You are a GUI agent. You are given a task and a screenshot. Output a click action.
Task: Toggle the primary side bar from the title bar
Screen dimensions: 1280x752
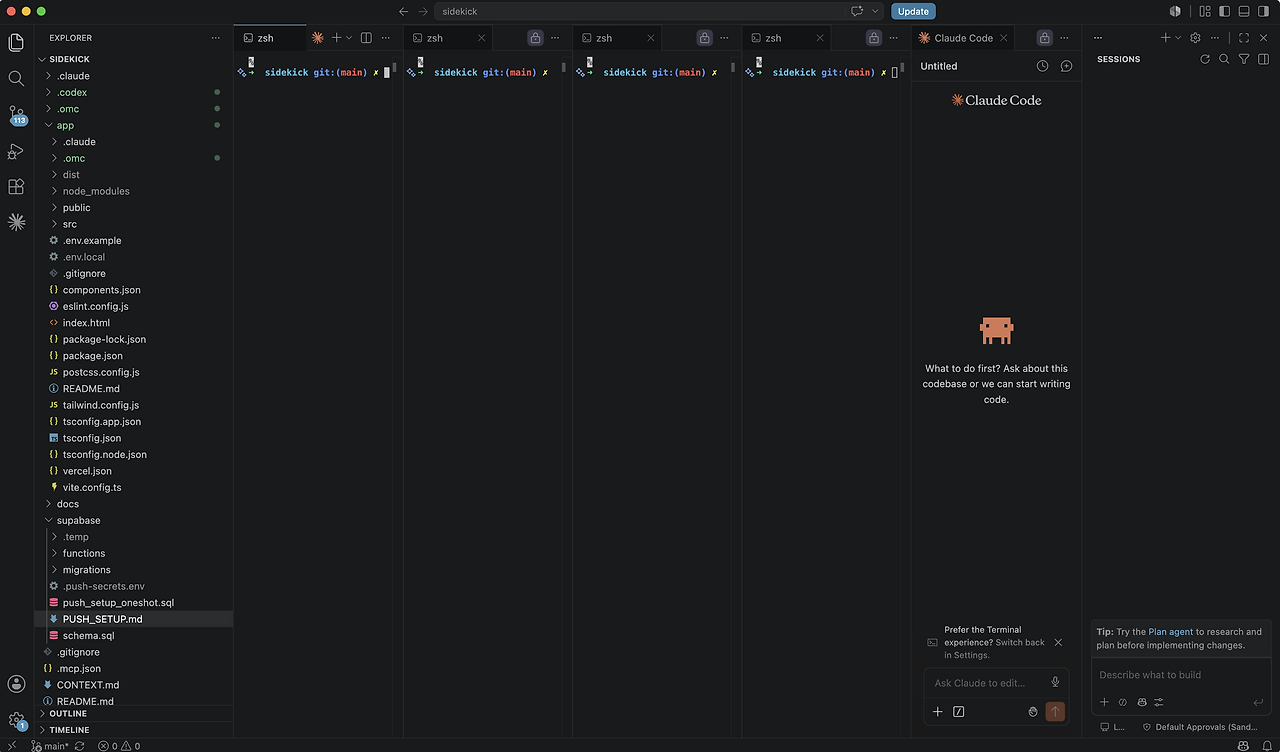(x=1225, y=11)
